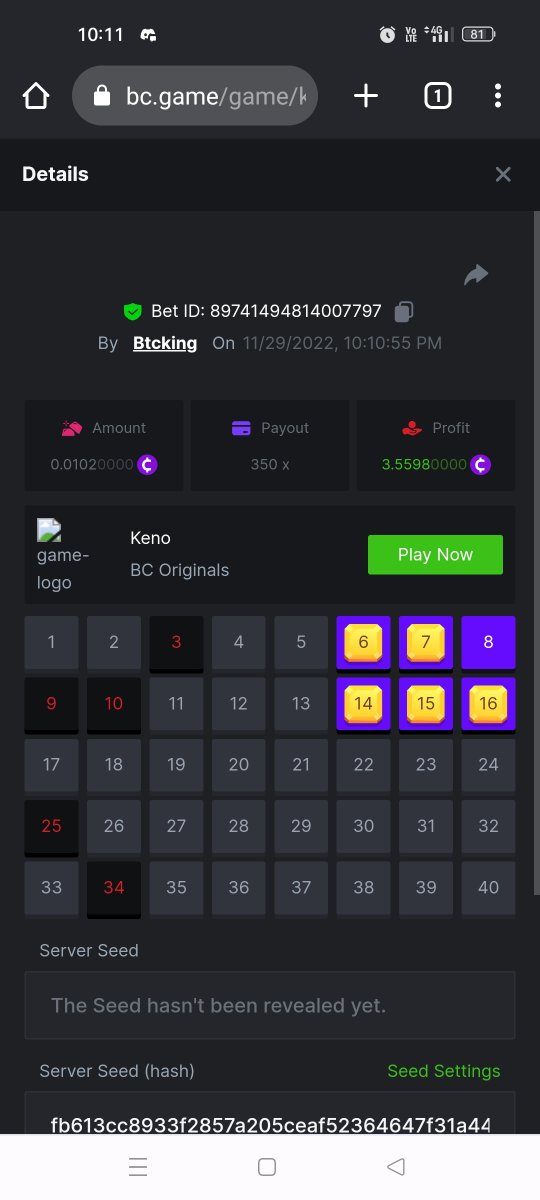Select Keno tile number 8
The image size is (540, 1200).
click(488, 642)
